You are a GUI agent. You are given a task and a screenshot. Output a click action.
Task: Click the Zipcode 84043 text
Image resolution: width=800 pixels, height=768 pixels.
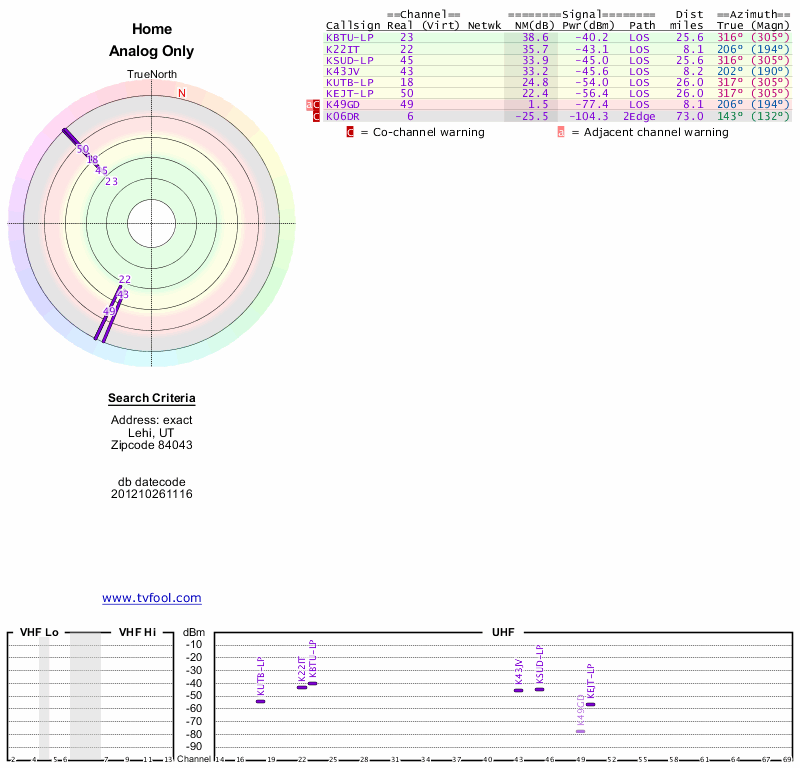[x=152, y=445]
